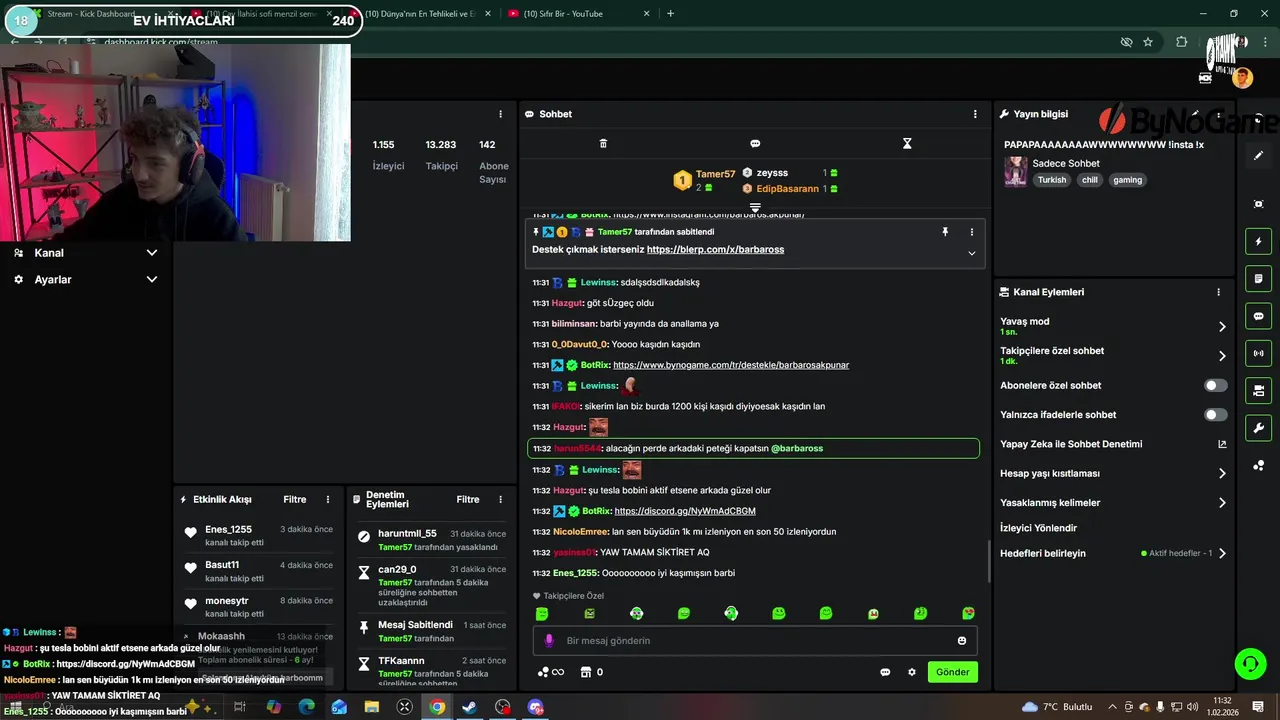Open the shop icon showing 0

(592, 672)
